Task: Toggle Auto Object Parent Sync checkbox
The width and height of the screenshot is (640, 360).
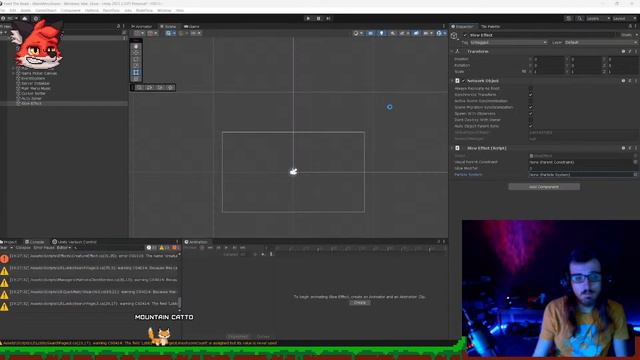Action: (531, 126)
